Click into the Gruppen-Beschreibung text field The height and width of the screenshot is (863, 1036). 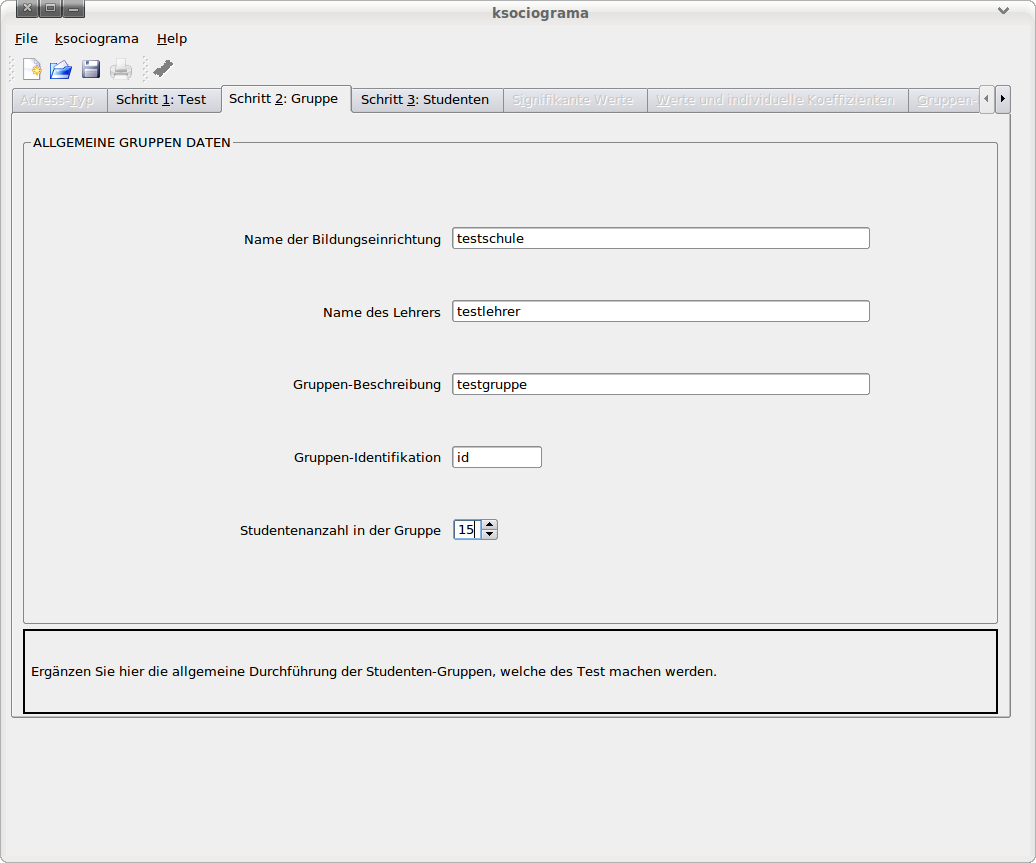(660, 385)
